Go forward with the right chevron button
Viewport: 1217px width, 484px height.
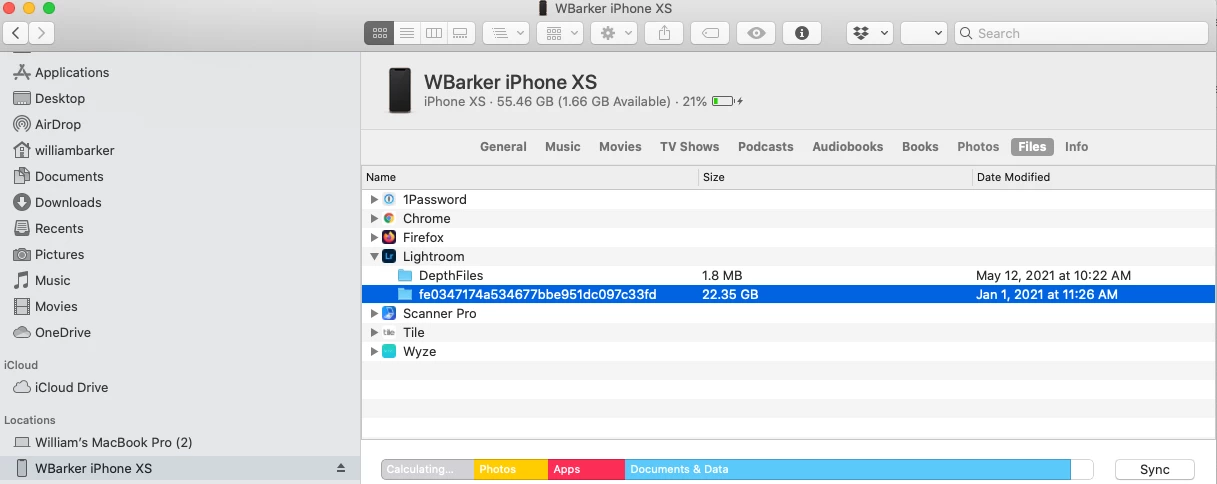coord(42,33)
